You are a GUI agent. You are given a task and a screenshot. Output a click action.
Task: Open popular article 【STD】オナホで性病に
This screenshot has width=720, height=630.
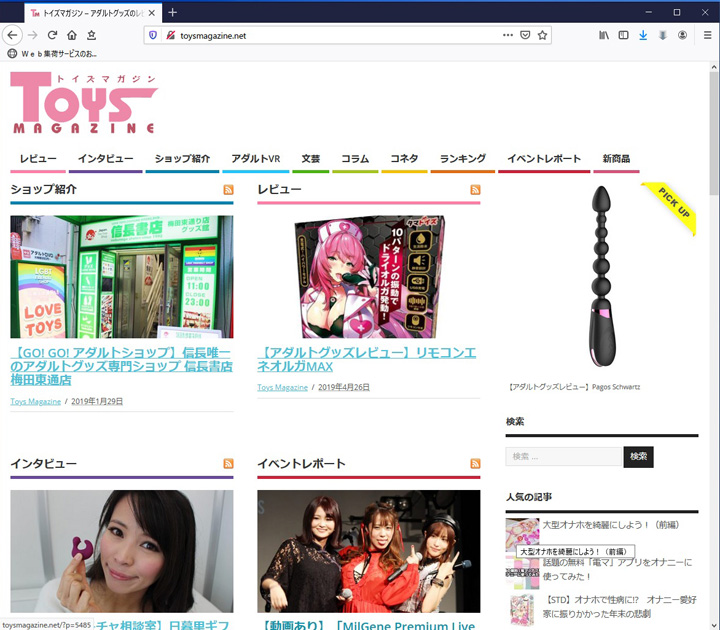click(619, 607)
